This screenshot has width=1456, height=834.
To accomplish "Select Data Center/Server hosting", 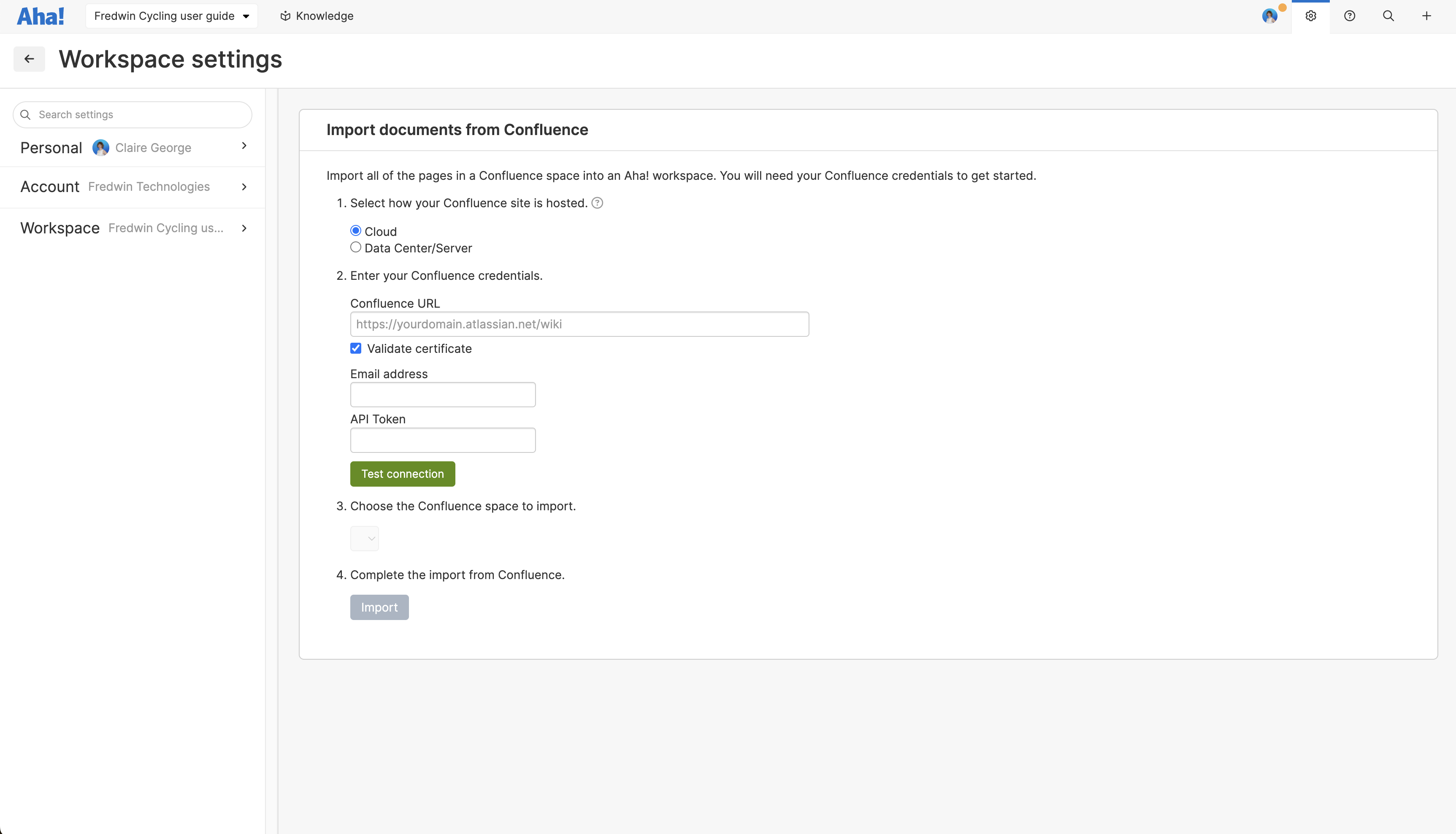I will [x=355, y=247].
